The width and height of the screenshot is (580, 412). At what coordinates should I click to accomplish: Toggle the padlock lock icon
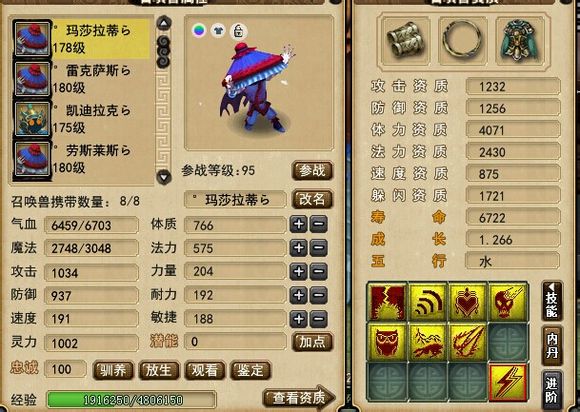[239, 31]
